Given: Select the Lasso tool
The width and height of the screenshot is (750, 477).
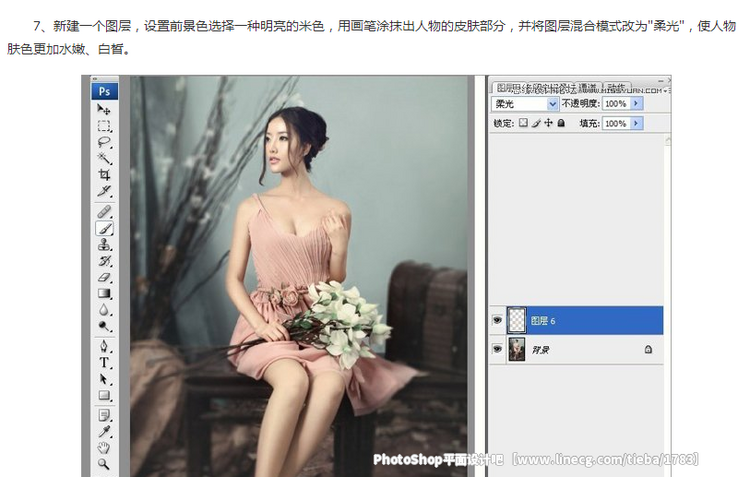Looking at the screenshot, I should [x=104, y=142].
